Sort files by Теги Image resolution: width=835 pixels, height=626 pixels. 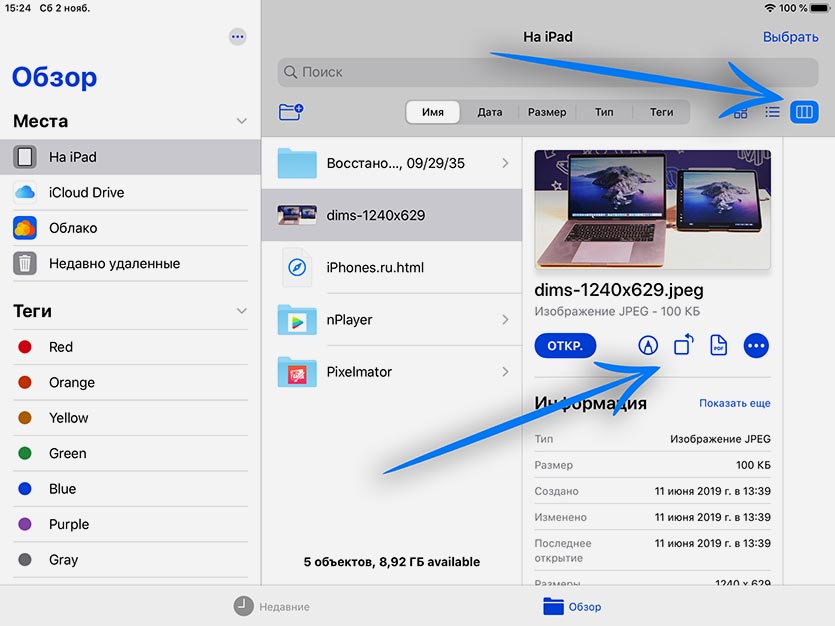[661, 112]
